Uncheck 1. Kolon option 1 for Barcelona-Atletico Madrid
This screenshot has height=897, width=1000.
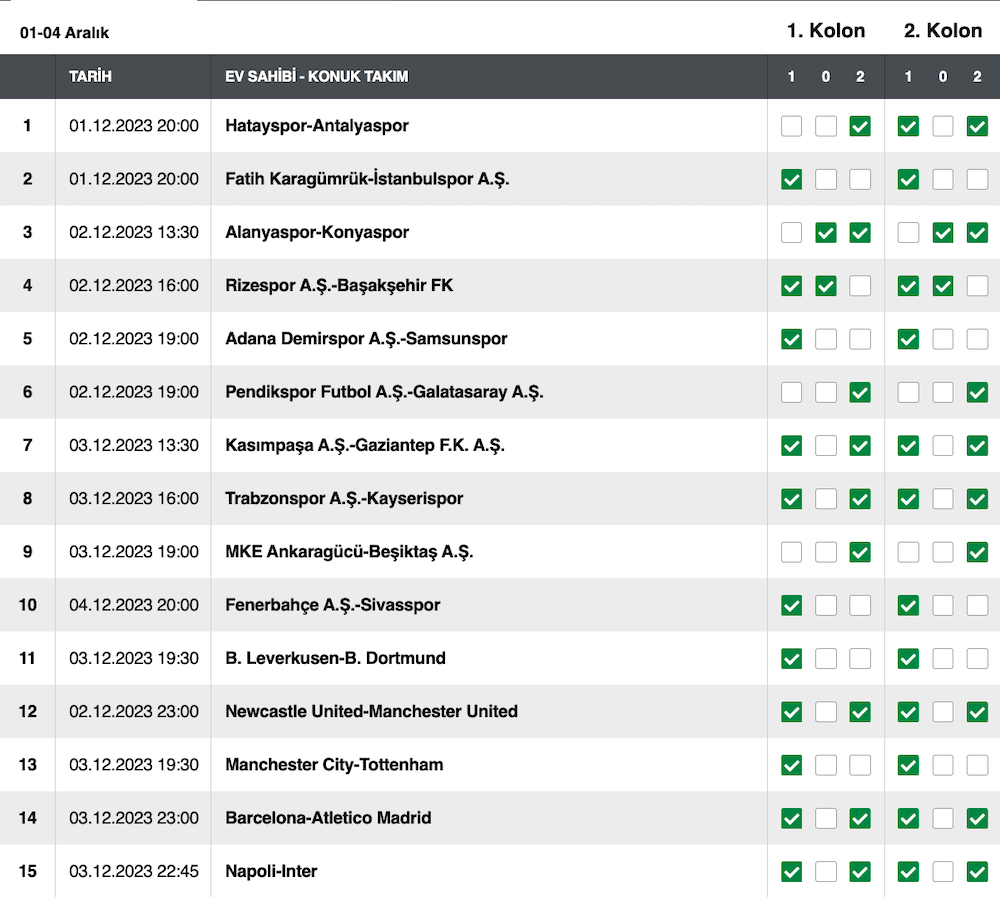791,819
